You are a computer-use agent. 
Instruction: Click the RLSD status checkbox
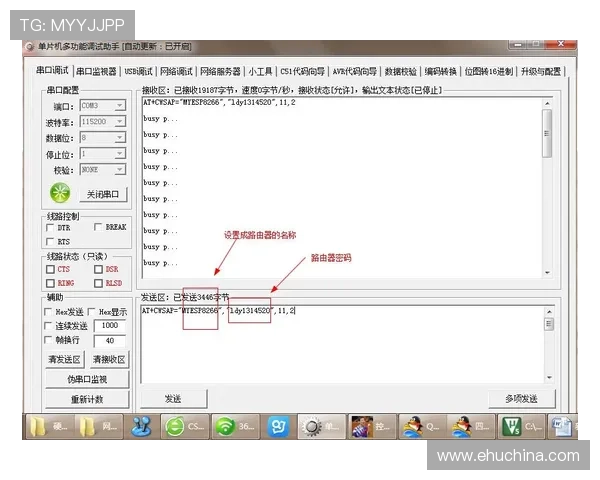tap(98, 283)
